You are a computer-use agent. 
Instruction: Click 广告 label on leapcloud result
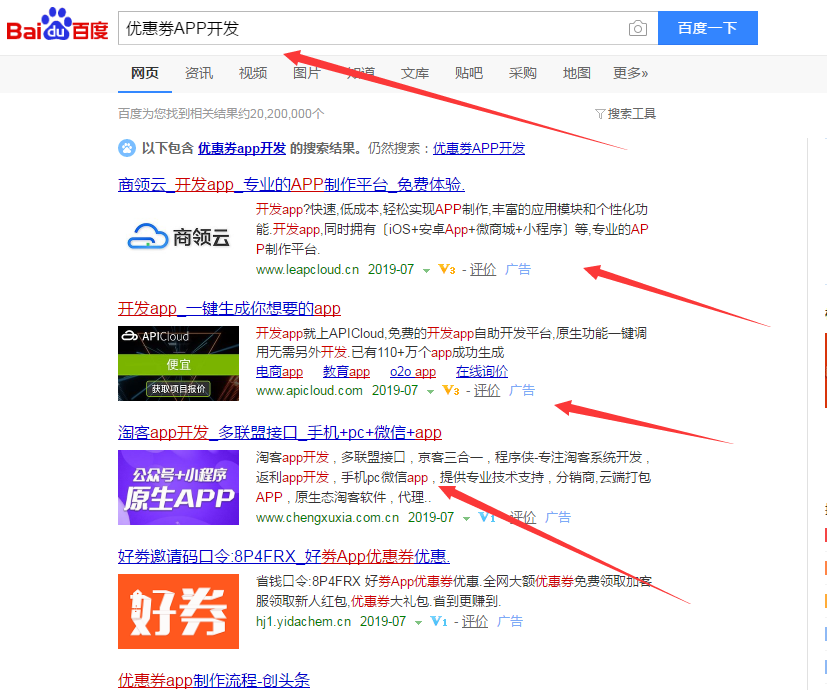pyautogui.click(x=518, y=270)
